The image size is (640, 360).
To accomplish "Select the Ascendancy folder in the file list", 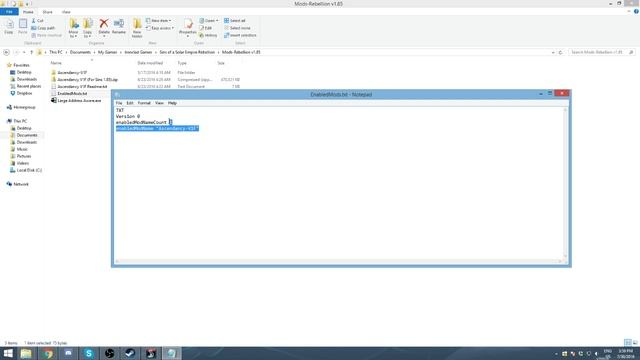I will point(72,72).
